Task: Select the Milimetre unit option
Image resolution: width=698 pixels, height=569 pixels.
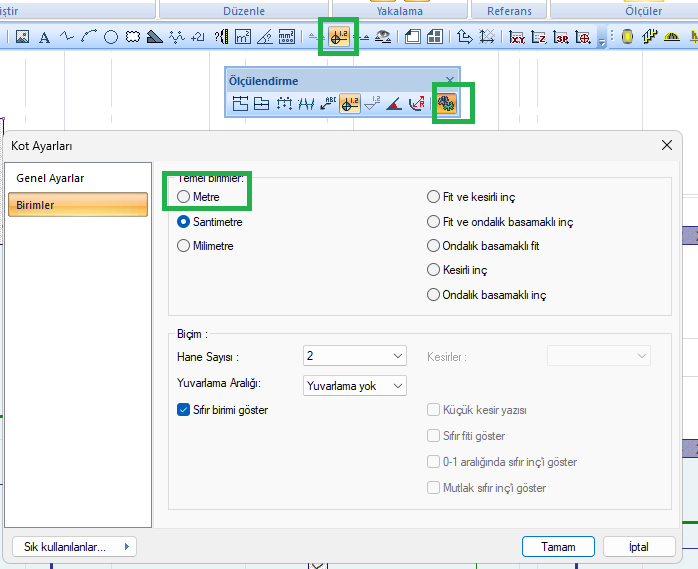Action: (x=184, y=246)
